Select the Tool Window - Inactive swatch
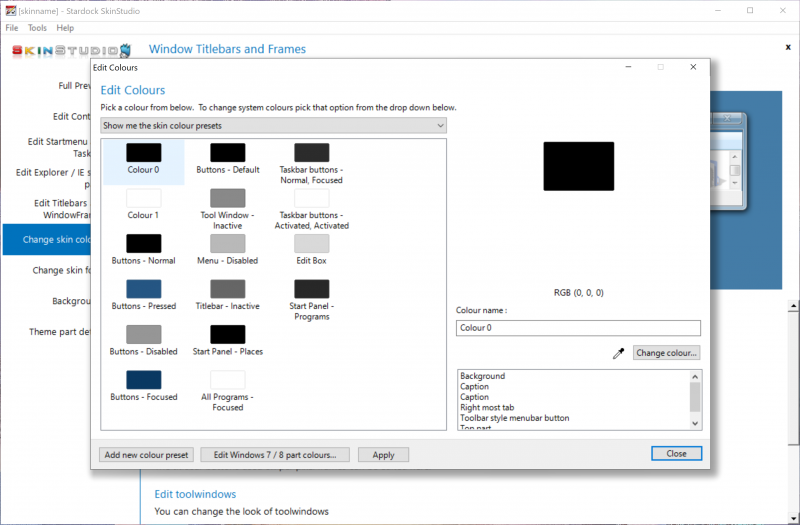 click(x=228, y=198)
